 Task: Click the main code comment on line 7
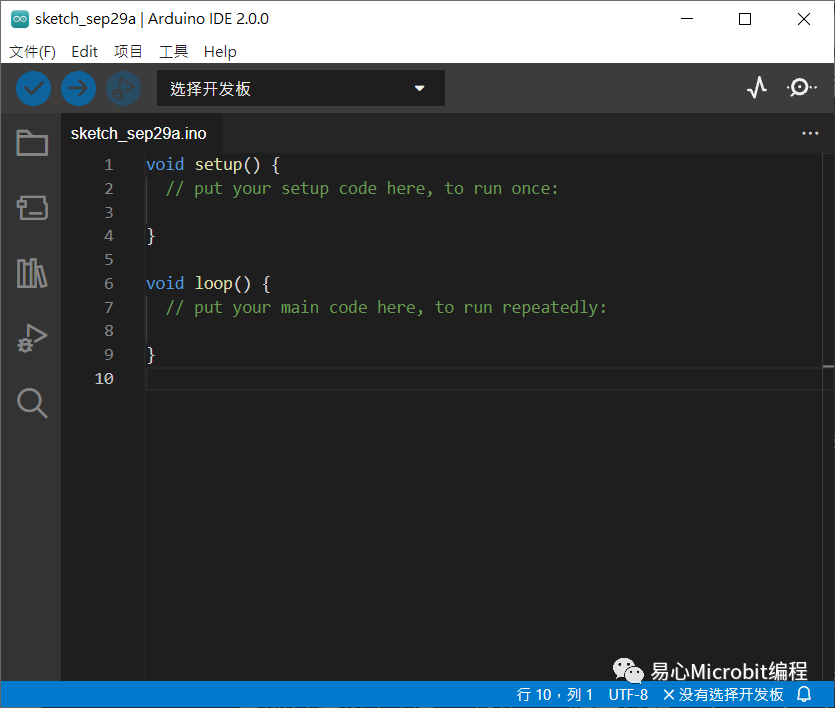click(x=386, y=307)
